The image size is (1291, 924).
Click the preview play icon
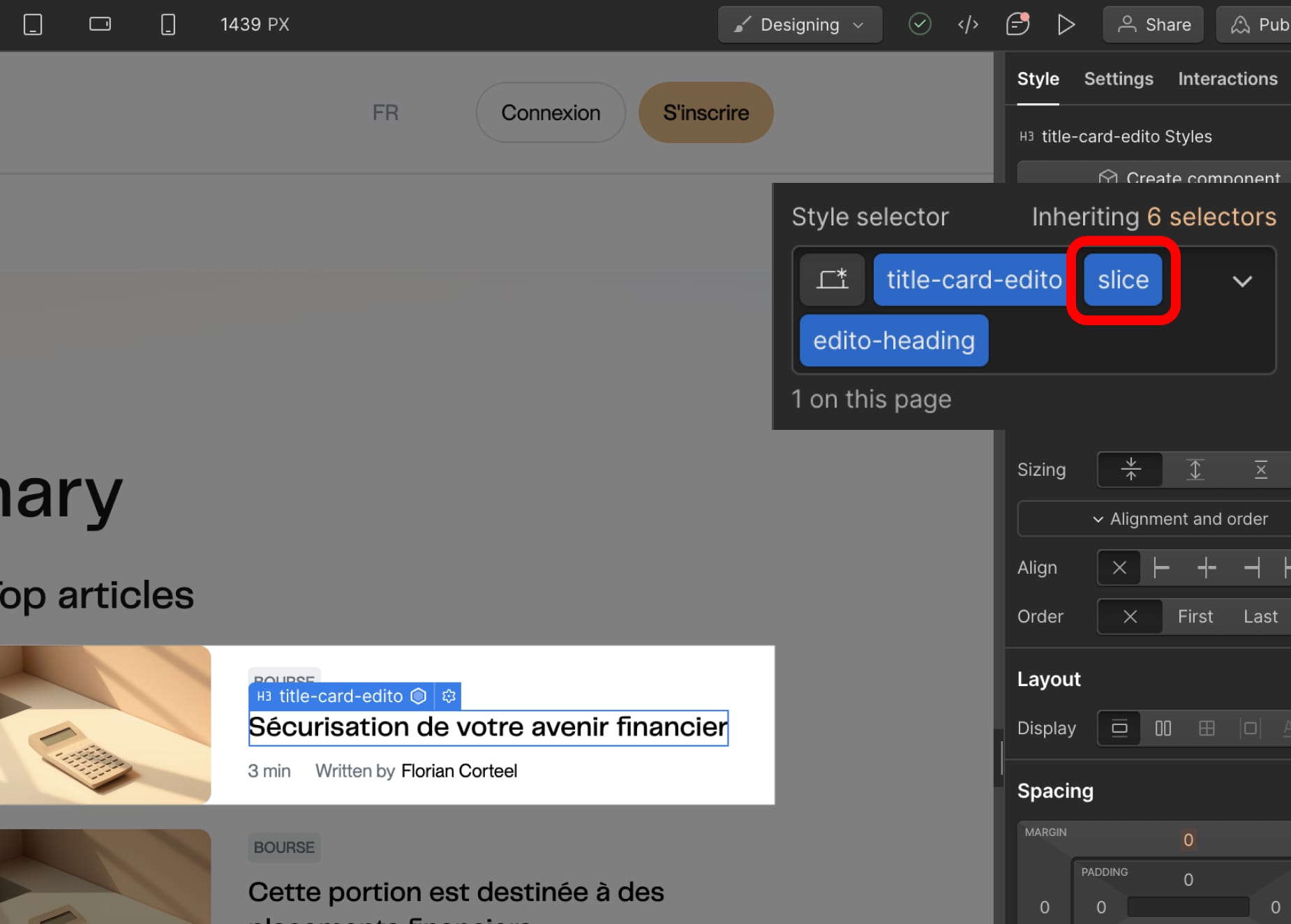pos(1066,25)
